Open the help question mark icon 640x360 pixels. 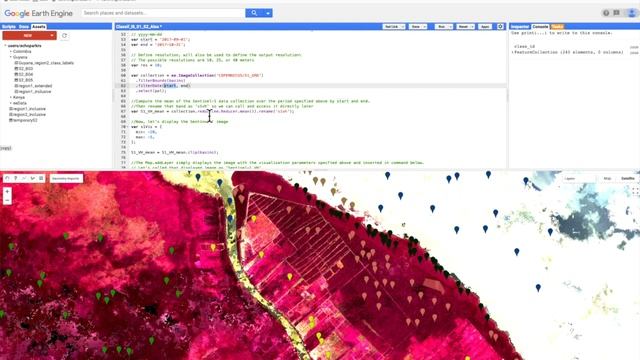coord(606,13)
